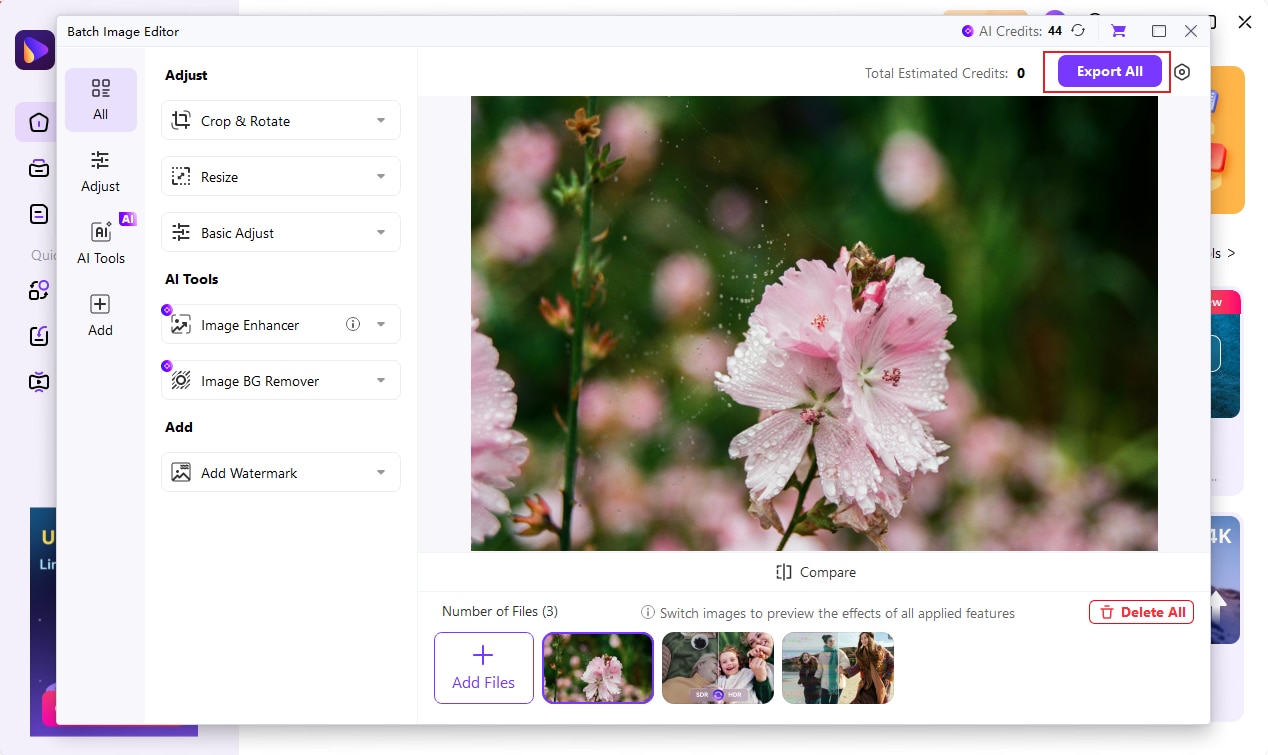Click the AI Tools section heading
The image size is (1268, 755).
tap(192, 279)
